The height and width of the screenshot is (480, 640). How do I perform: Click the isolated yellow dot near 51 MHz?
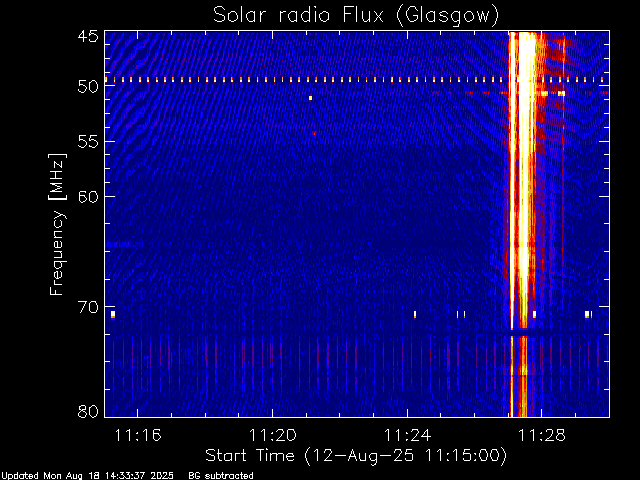[x=311, y=98]
